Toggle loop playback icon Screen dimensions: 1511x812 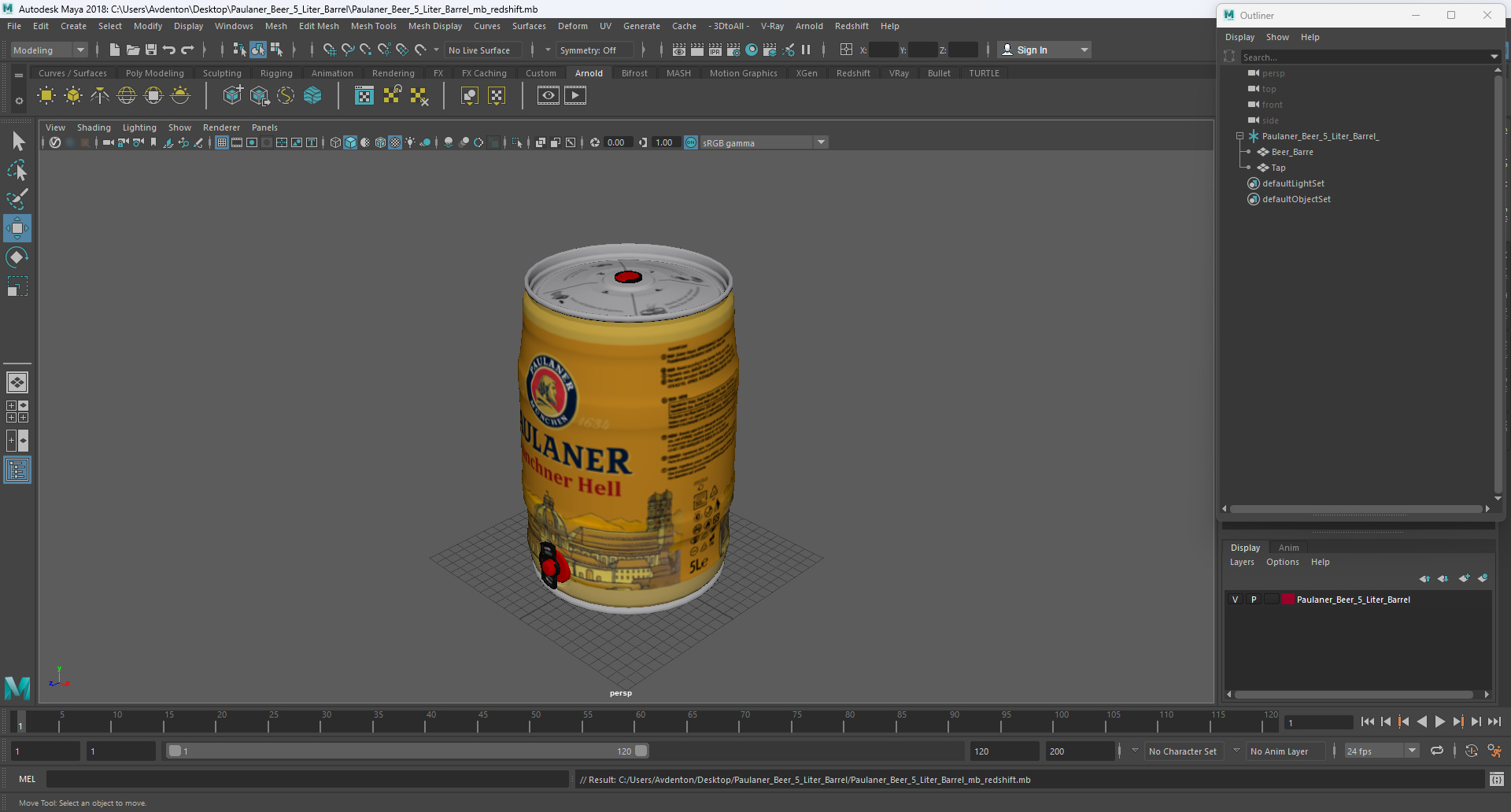(x=1437, y=751)
